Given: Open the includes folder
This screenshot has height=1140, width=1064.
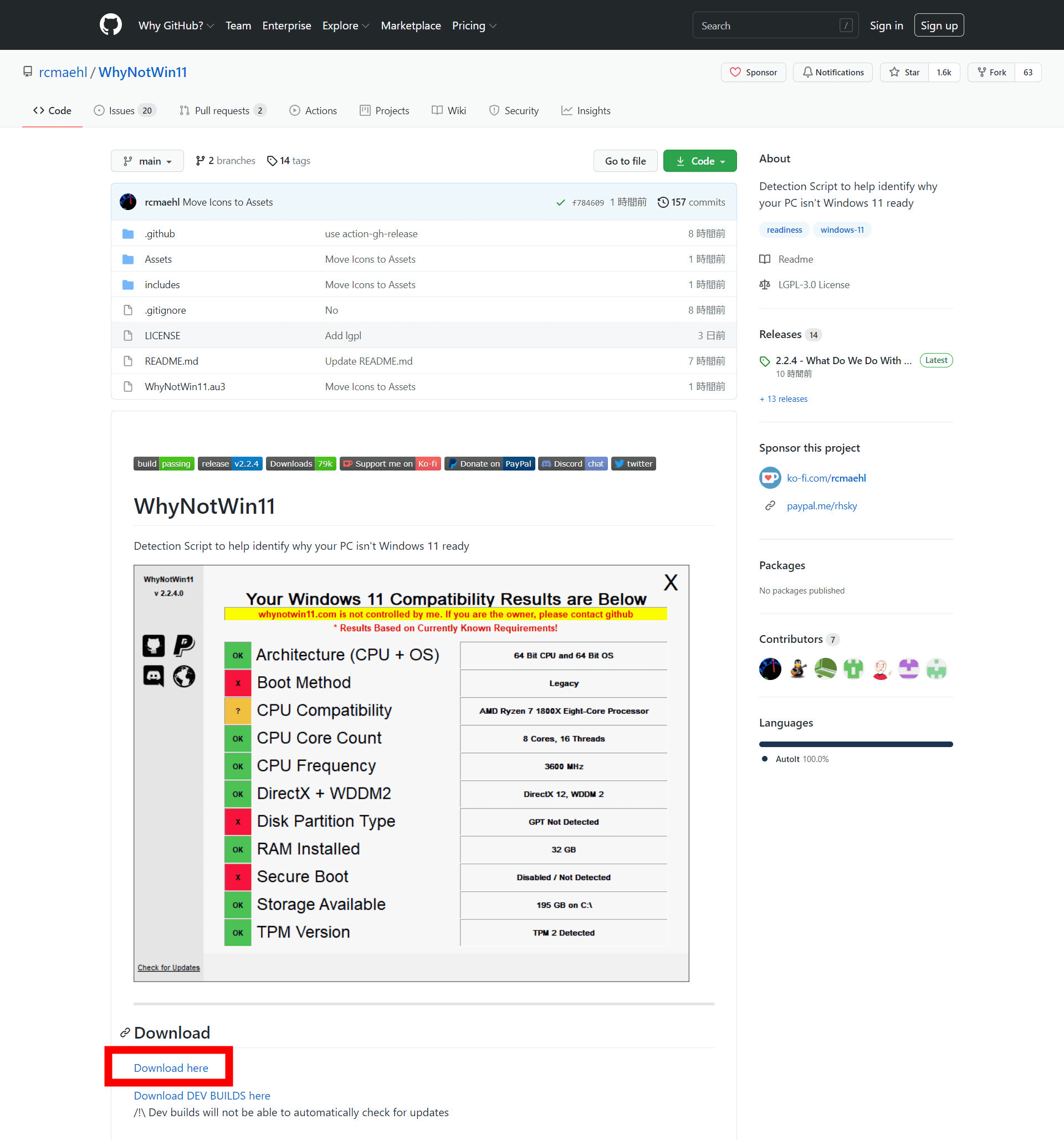Looking at the screenshot, I should coord(162,284).
